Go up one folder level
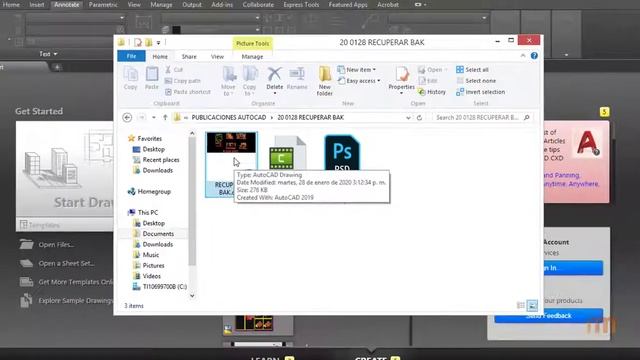Image resolution: width=640 pixels, height=360 pixels. coord(165,118)
